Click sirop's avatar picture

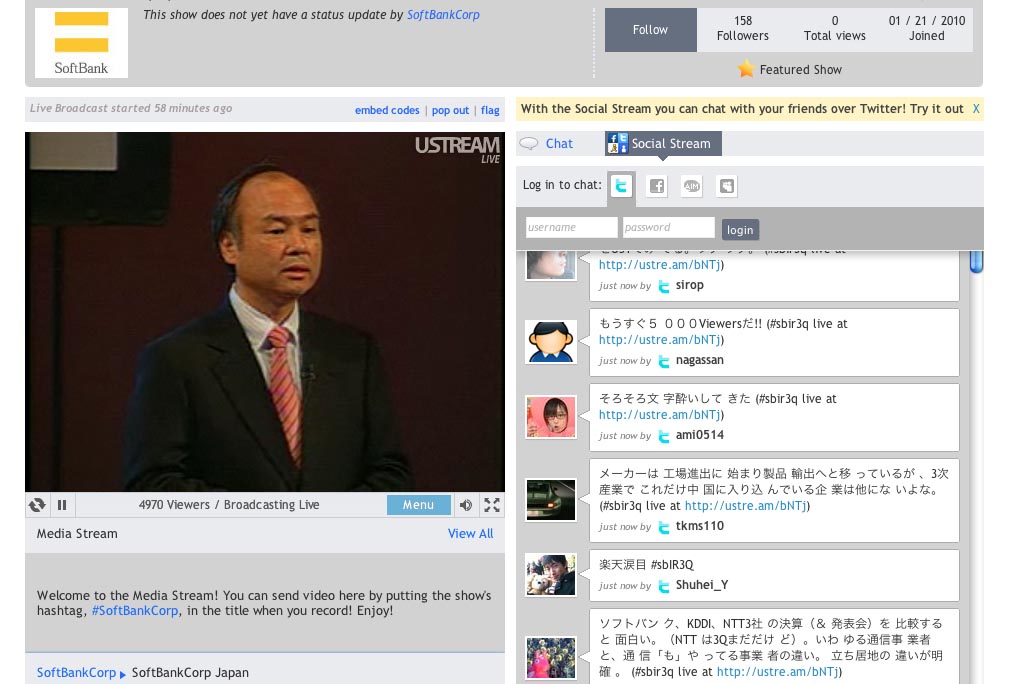tap(551, 265)
